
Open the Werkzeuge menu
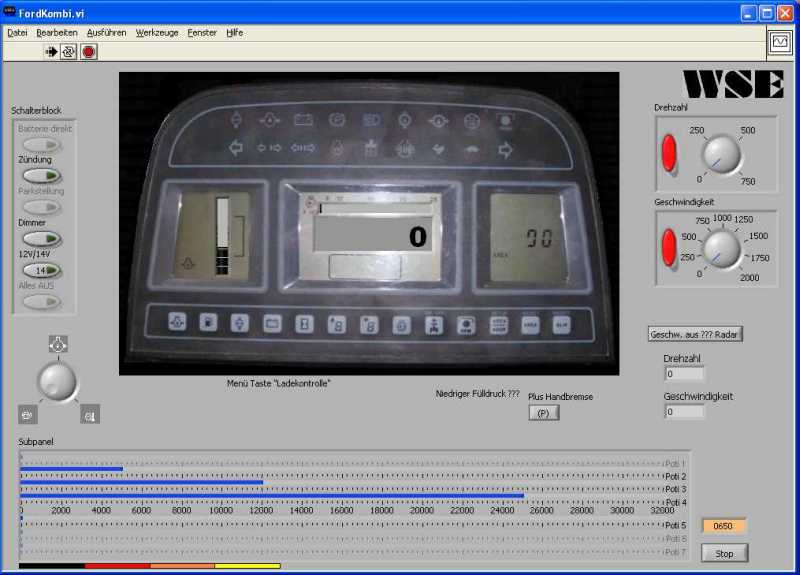[157, 33]
